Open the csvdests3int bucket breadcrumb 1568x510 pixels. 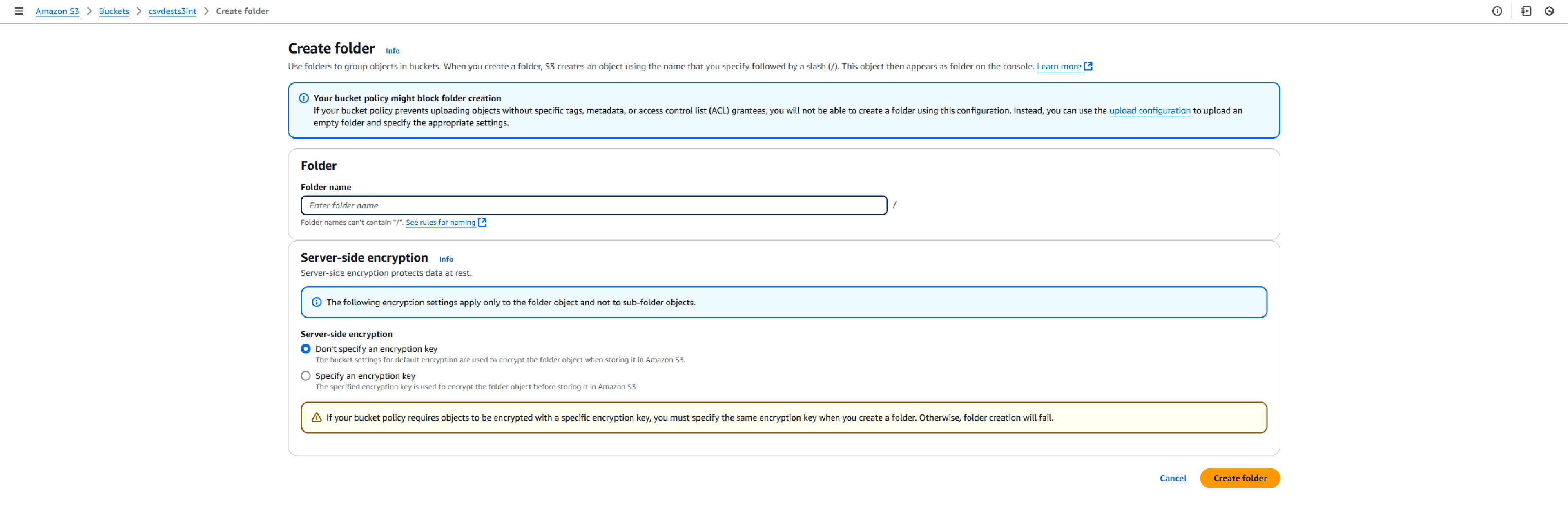[x=172, y=11]
